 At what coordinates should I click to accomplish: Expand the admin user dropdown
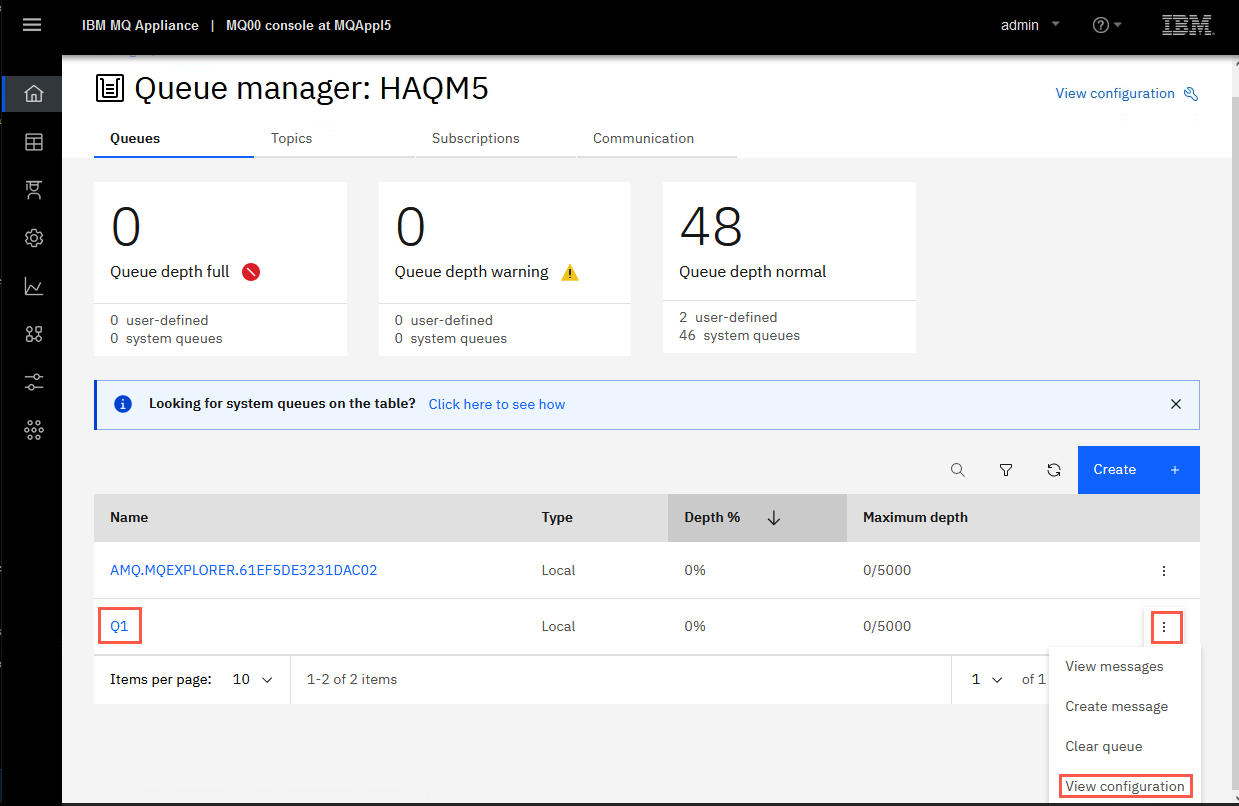pyautogui.click(x=1056, y=24)
